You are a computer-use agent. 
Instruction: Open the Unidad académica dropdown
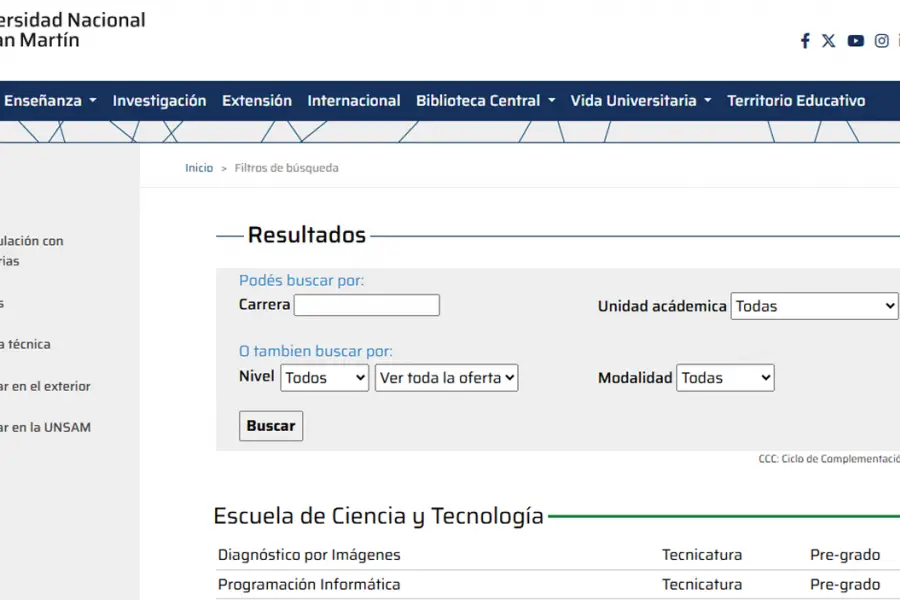pyautogui.click(x=814, y=306)
